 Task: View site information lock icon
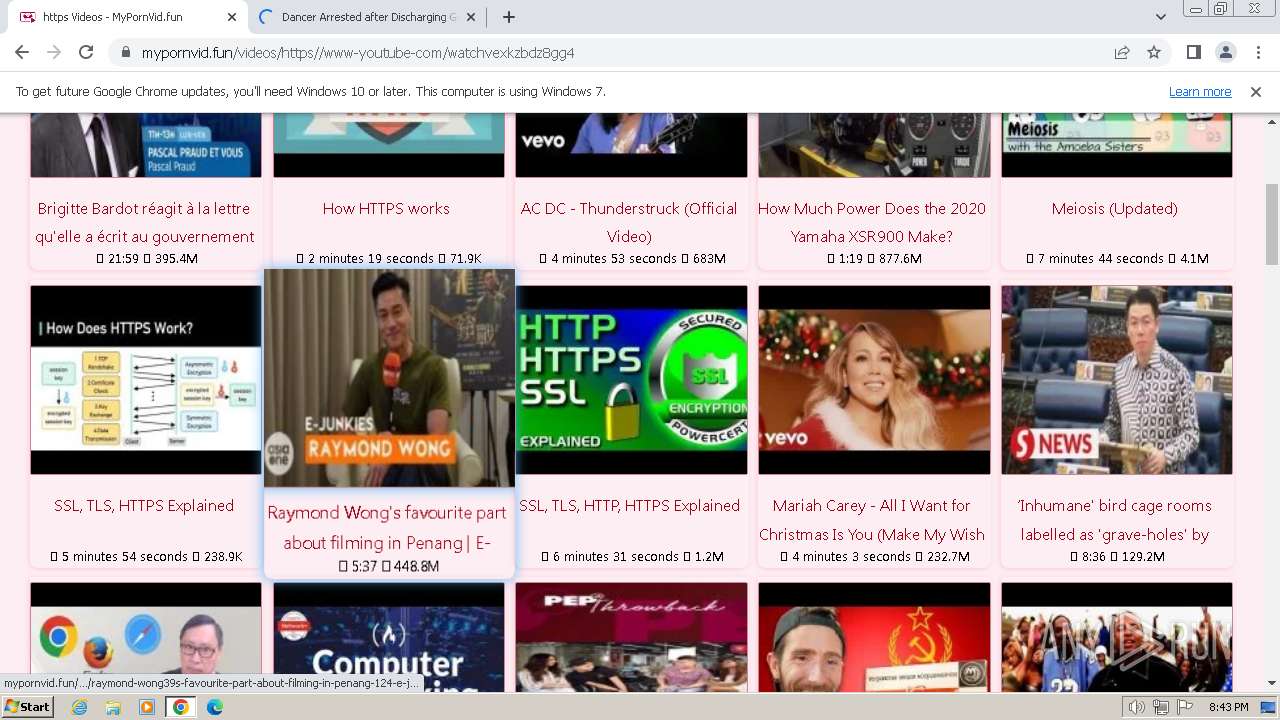(x=126, y=53)
